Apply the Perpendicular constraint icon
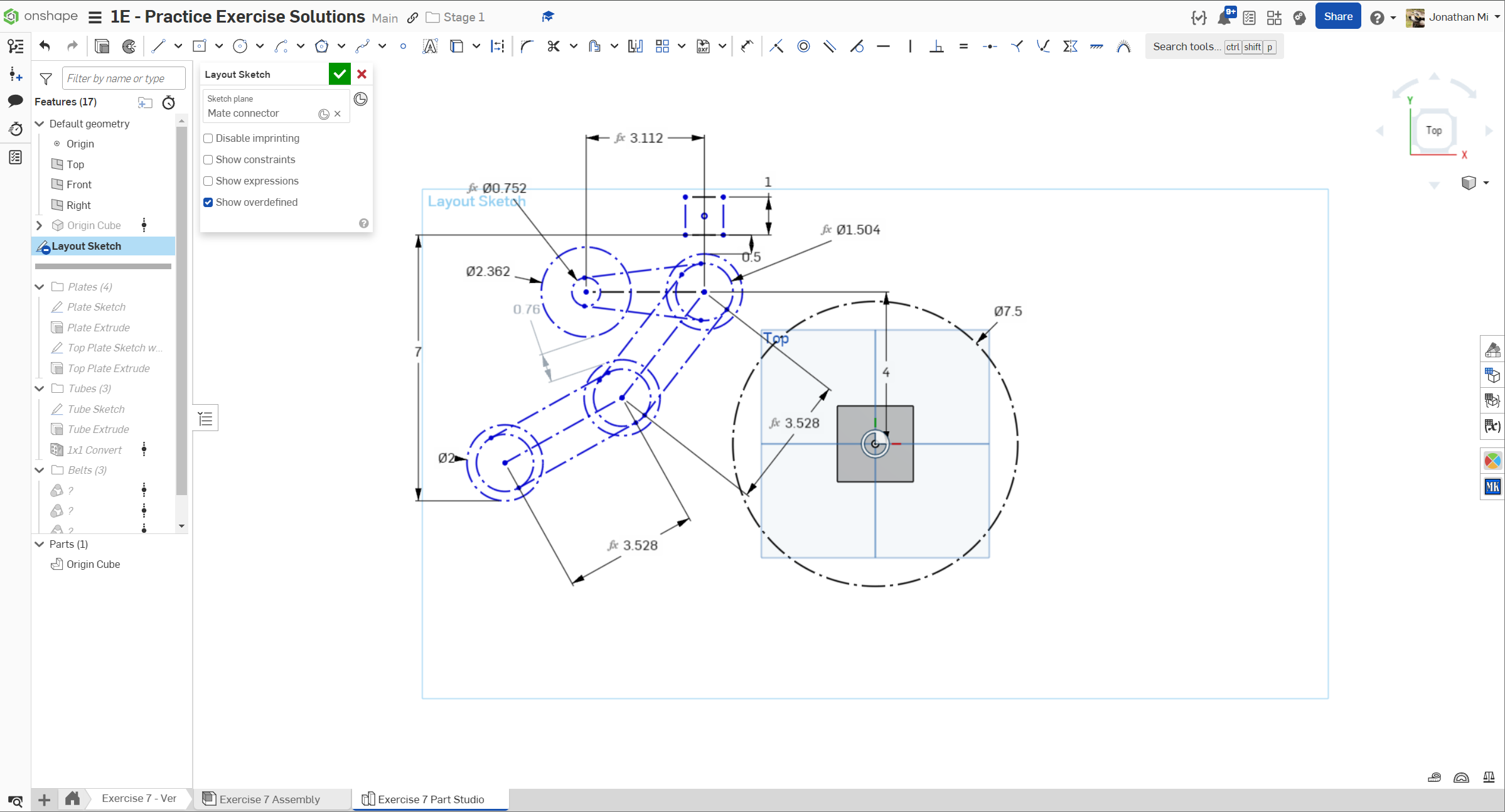 (936, 46)
